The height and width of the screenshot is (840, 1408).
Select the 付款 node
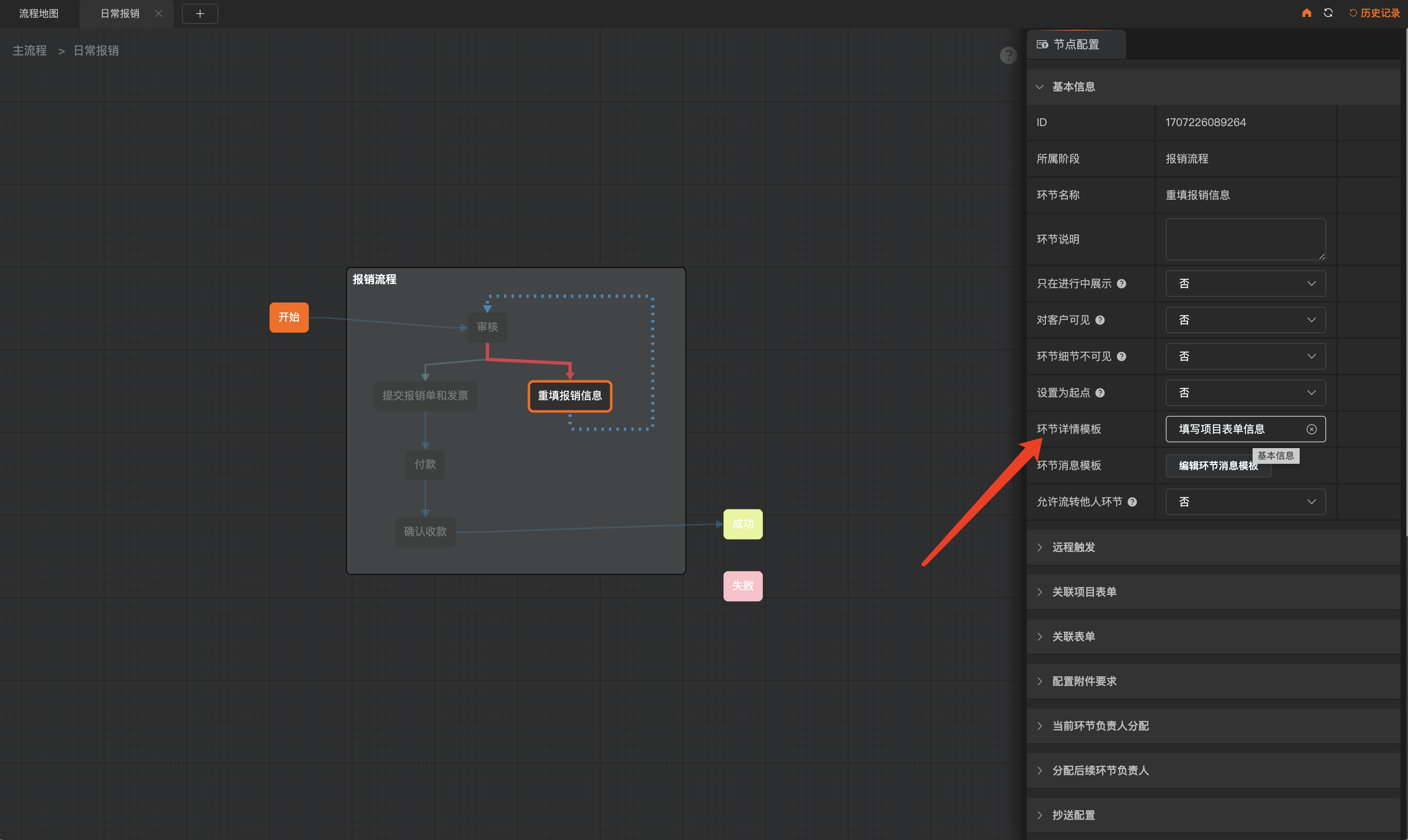tap(425, 464)
